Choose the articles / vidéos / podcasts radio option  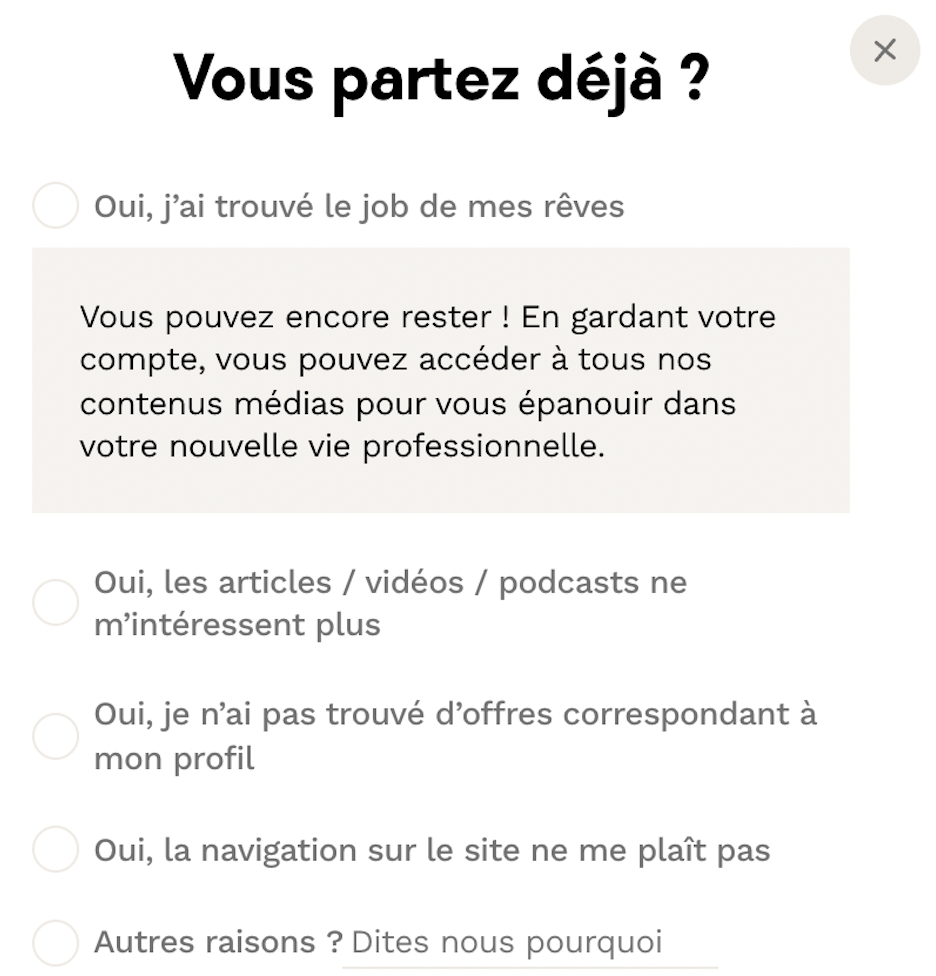coord(55,602)
